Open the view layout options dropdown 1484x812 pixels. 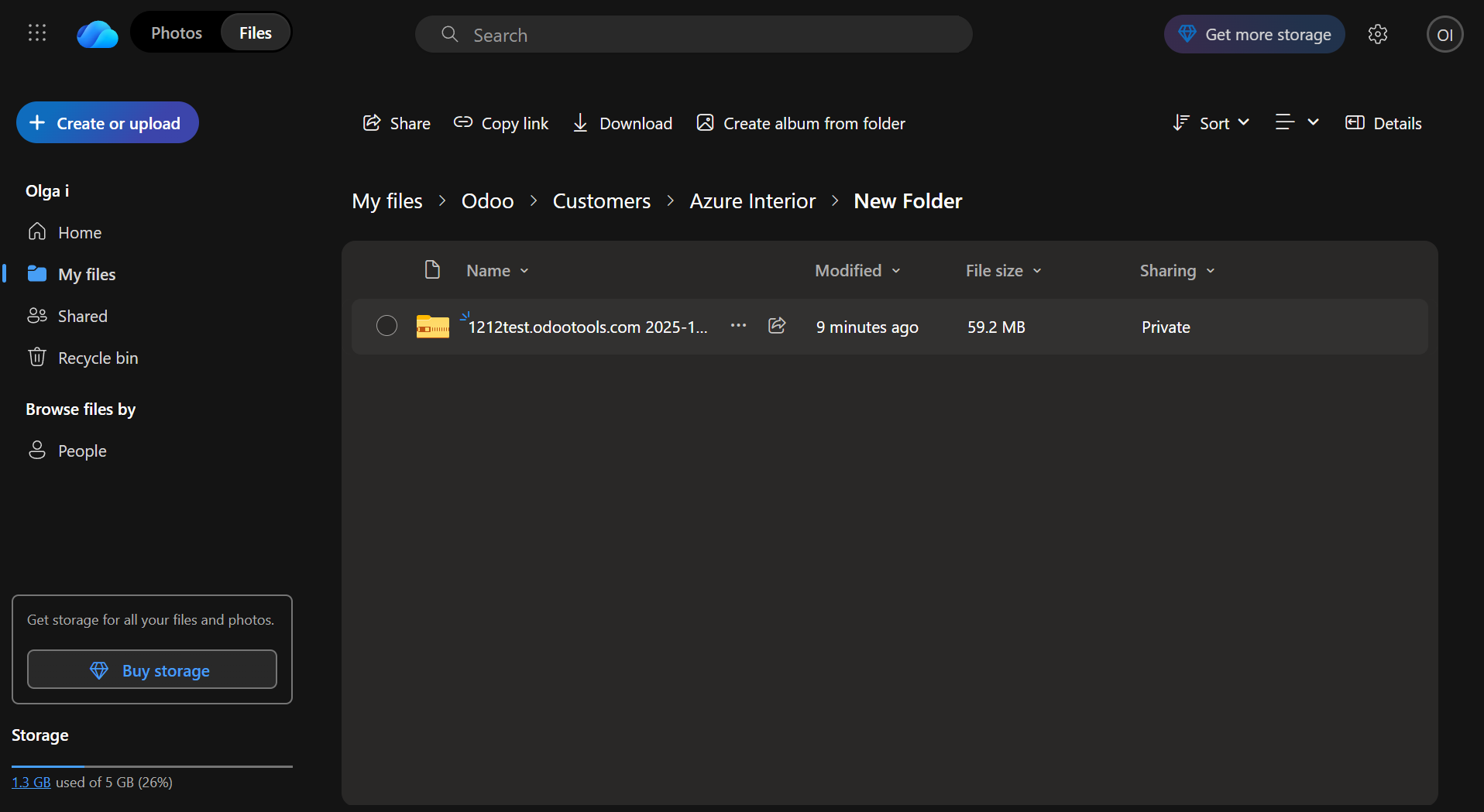[1297, 122]
